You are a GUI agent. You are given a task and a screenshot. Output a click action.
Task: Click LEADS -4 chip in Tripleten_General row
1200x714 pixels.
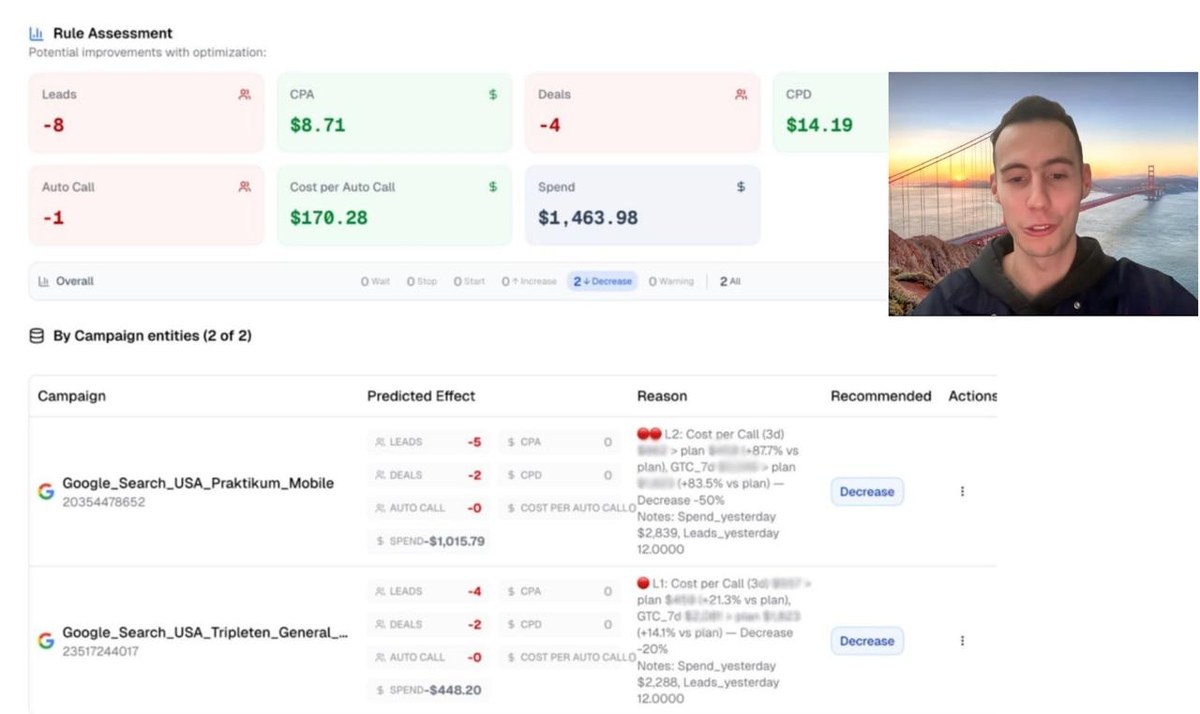pos(428,591)
